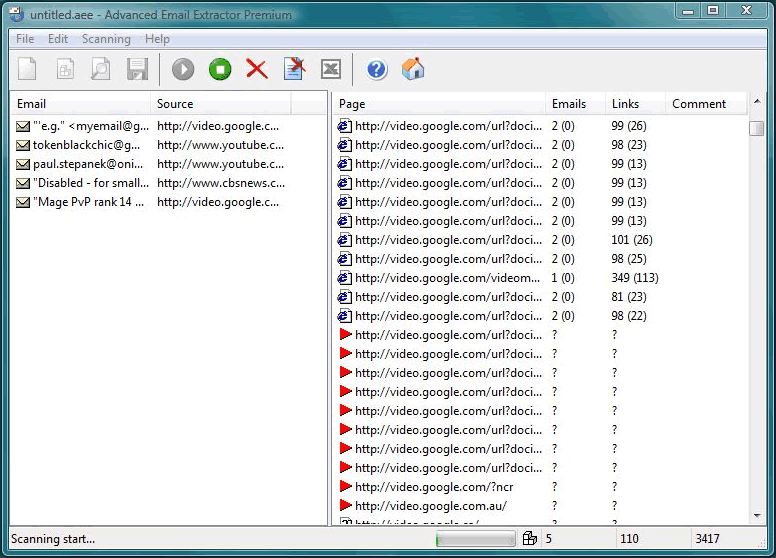Click the gray Excel export icon

tap(331, 69)
